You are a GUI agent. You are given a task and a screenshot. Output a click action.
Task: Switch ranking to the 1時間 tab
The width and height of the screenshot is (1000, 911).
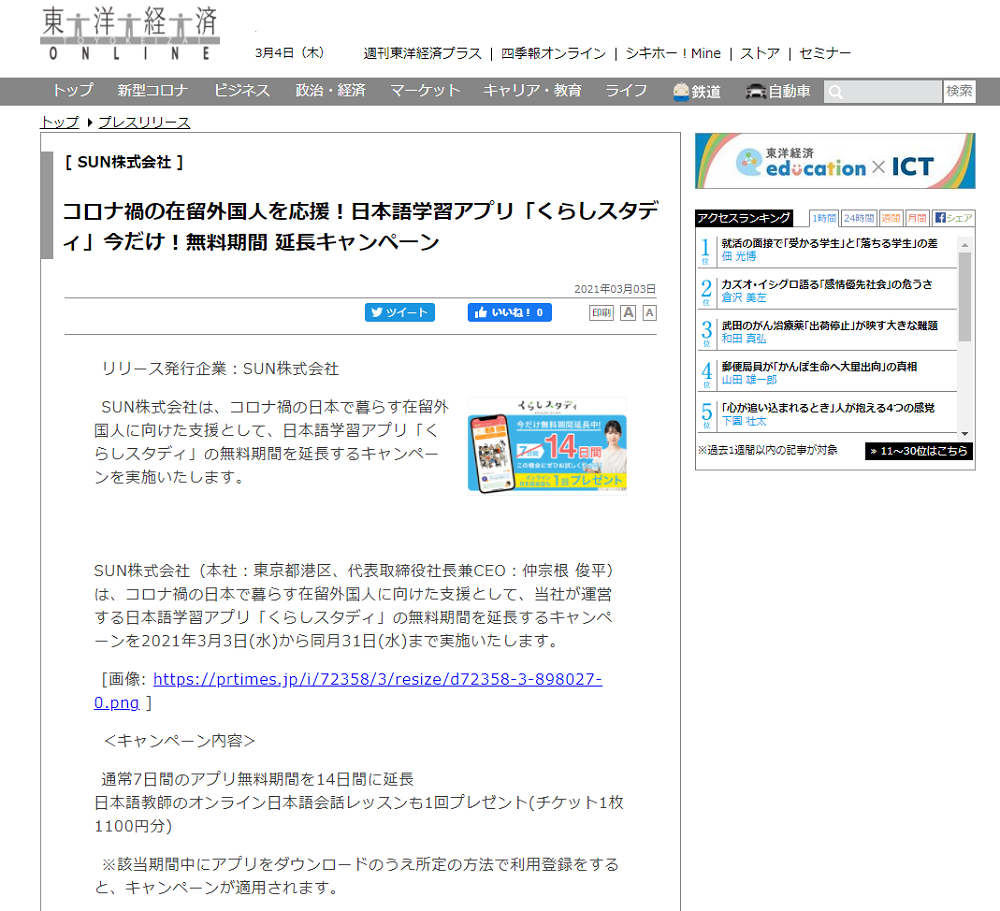click(824, 218)
